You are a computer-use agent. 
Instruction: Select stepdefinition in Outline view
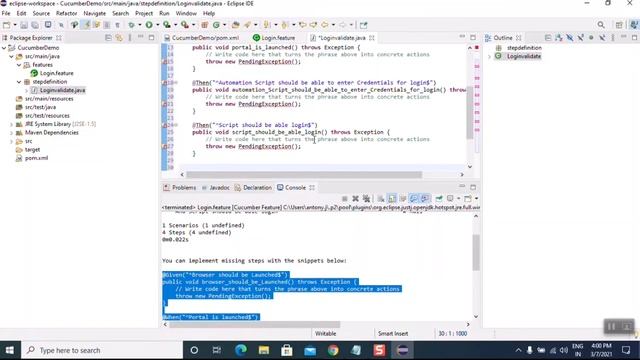524,48
